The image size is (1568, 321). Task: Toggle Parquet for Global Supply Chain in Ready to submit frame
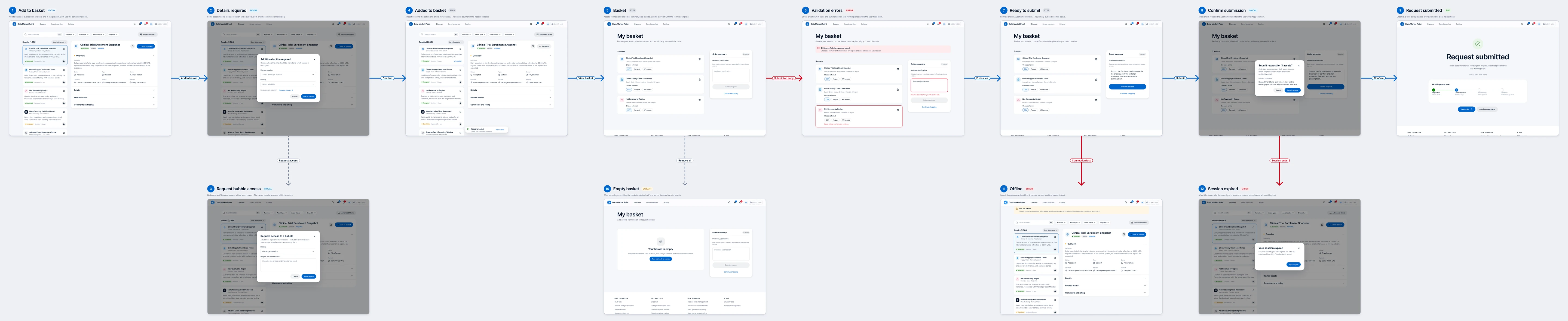[x=1034, y=90]
